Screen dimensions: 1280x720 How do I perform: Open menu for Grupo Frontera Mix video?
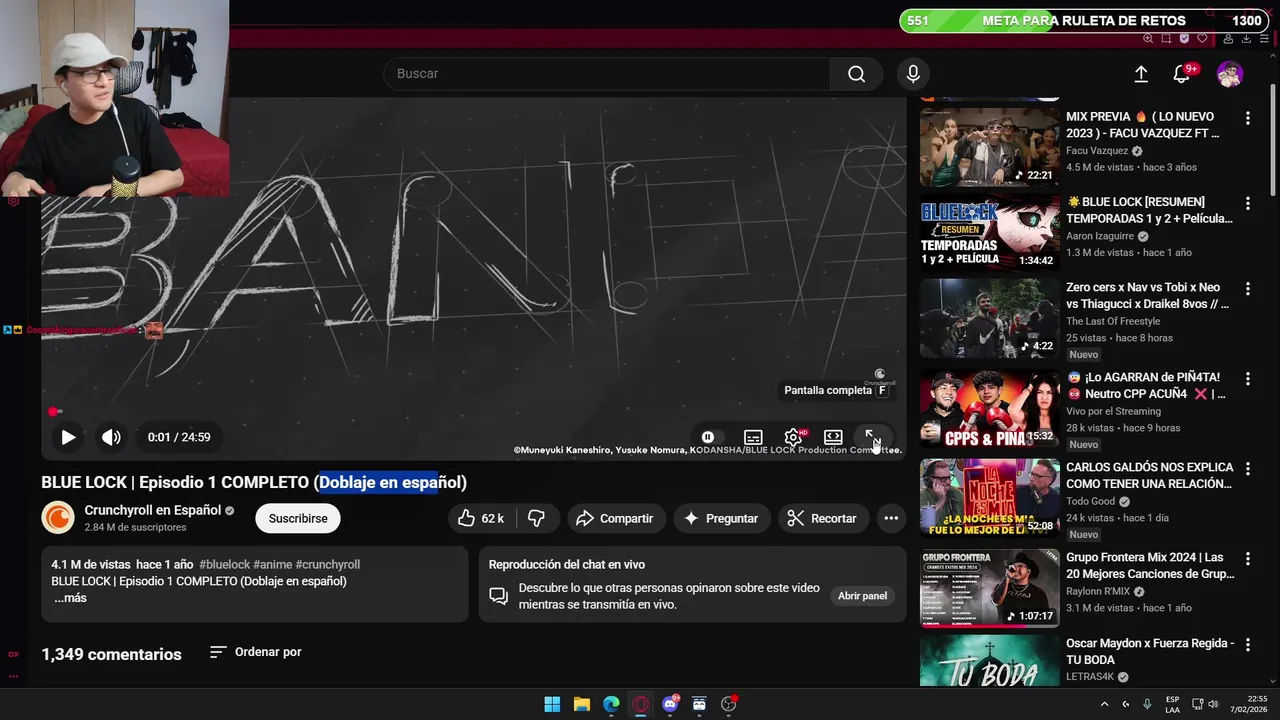click(x=1247, y=559)
